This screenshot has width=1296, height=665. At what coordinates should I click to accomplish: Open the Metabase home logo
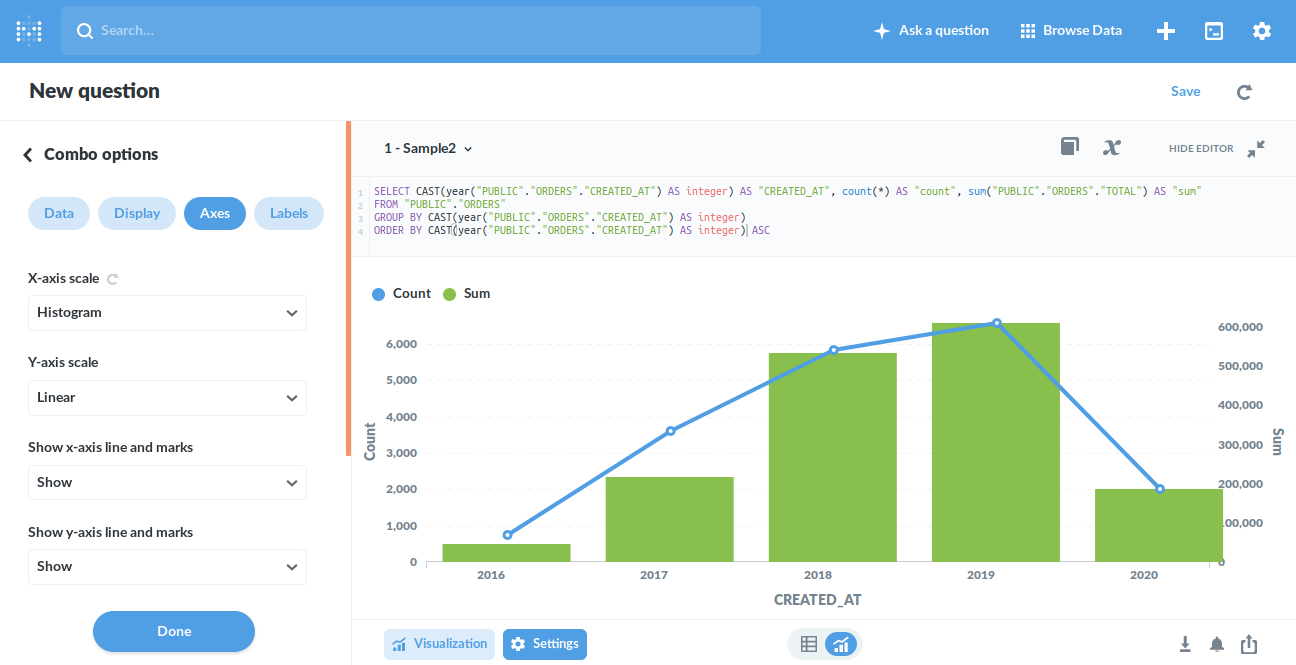29,31
